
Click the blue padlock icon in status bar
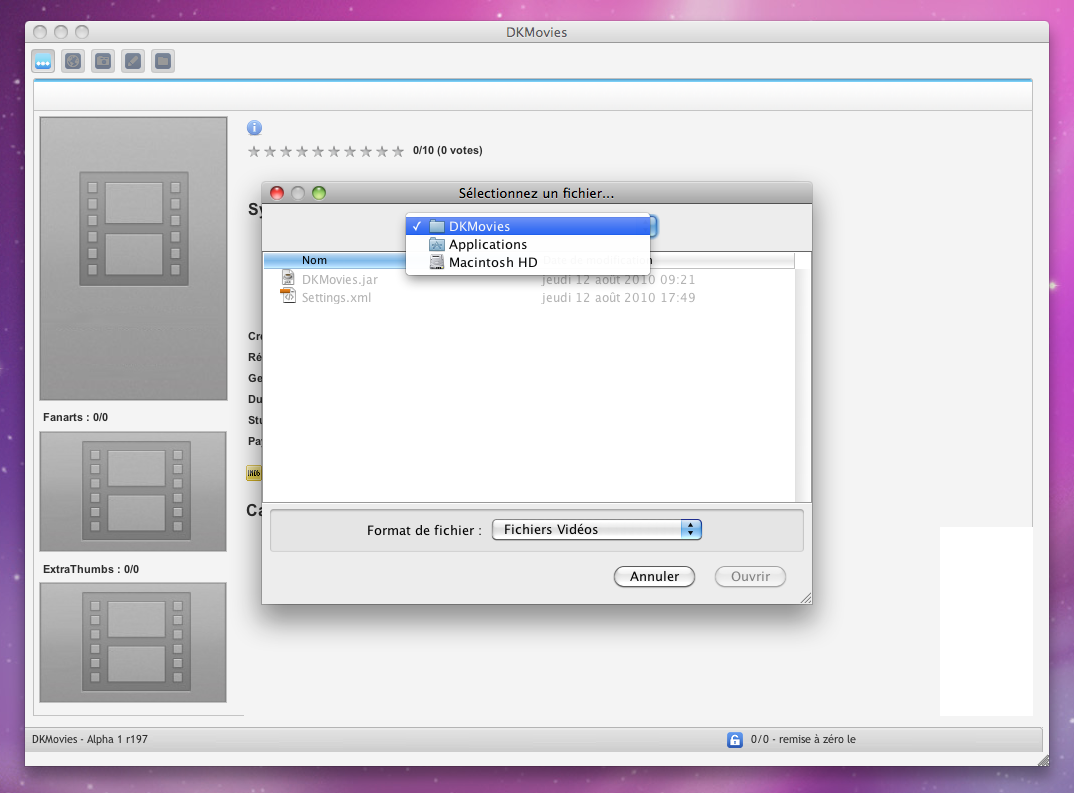(x=734, y=740)
